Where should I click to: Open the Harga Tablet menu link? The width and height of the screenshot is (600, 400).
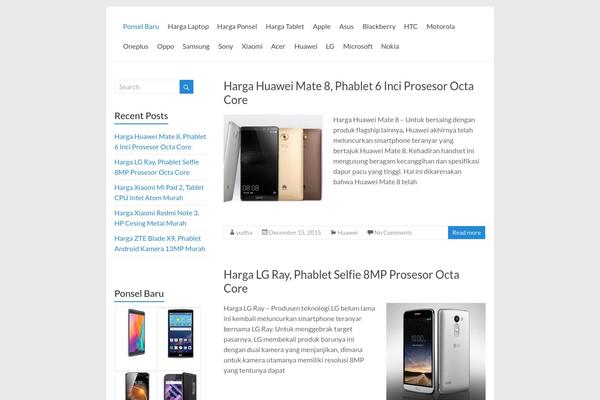tap(285, 26)
